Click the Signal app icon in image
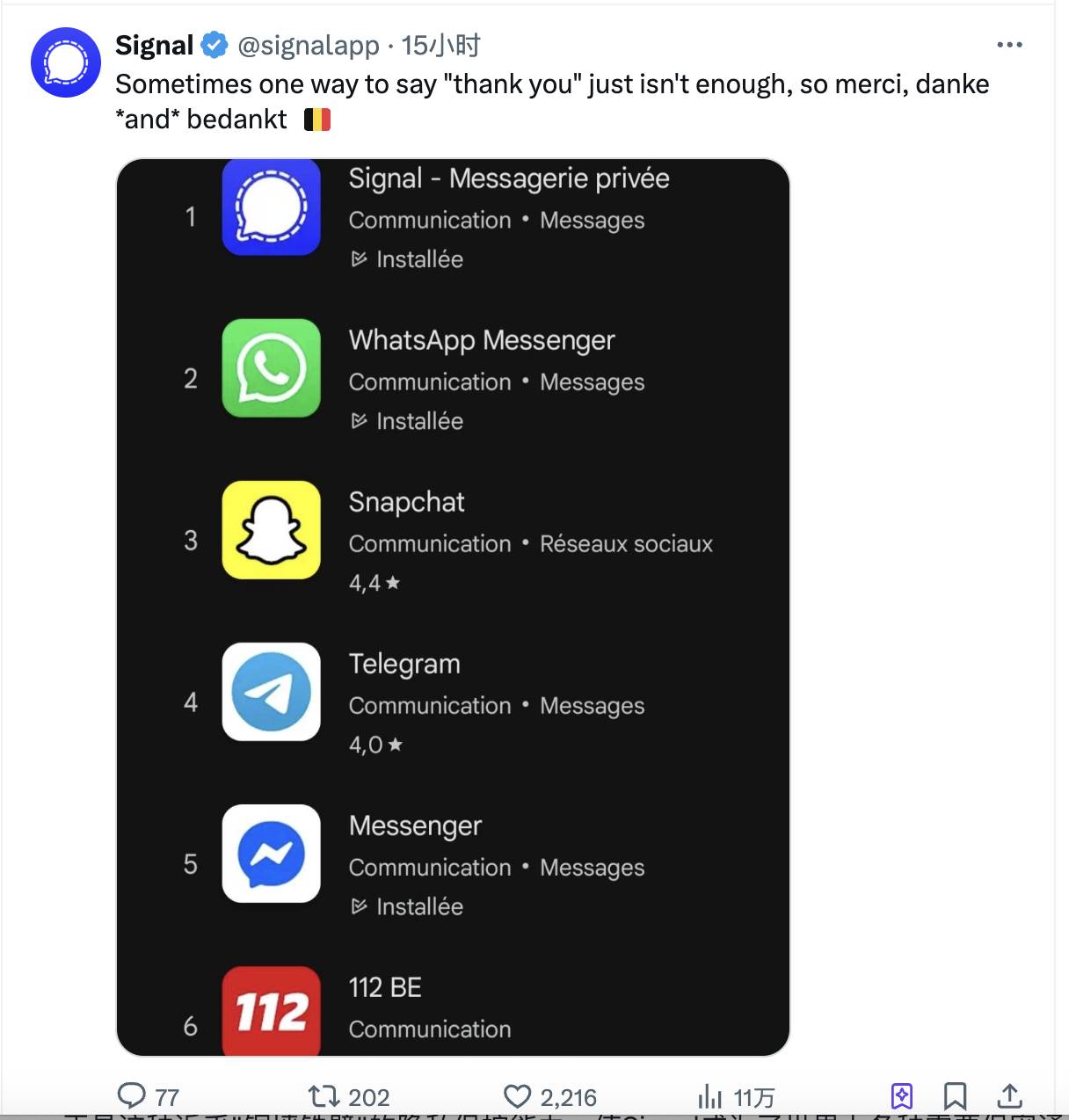Image resolution: width=1069 pixels, height=1120 pixels. pyautogui.click(x=271, y=207)
